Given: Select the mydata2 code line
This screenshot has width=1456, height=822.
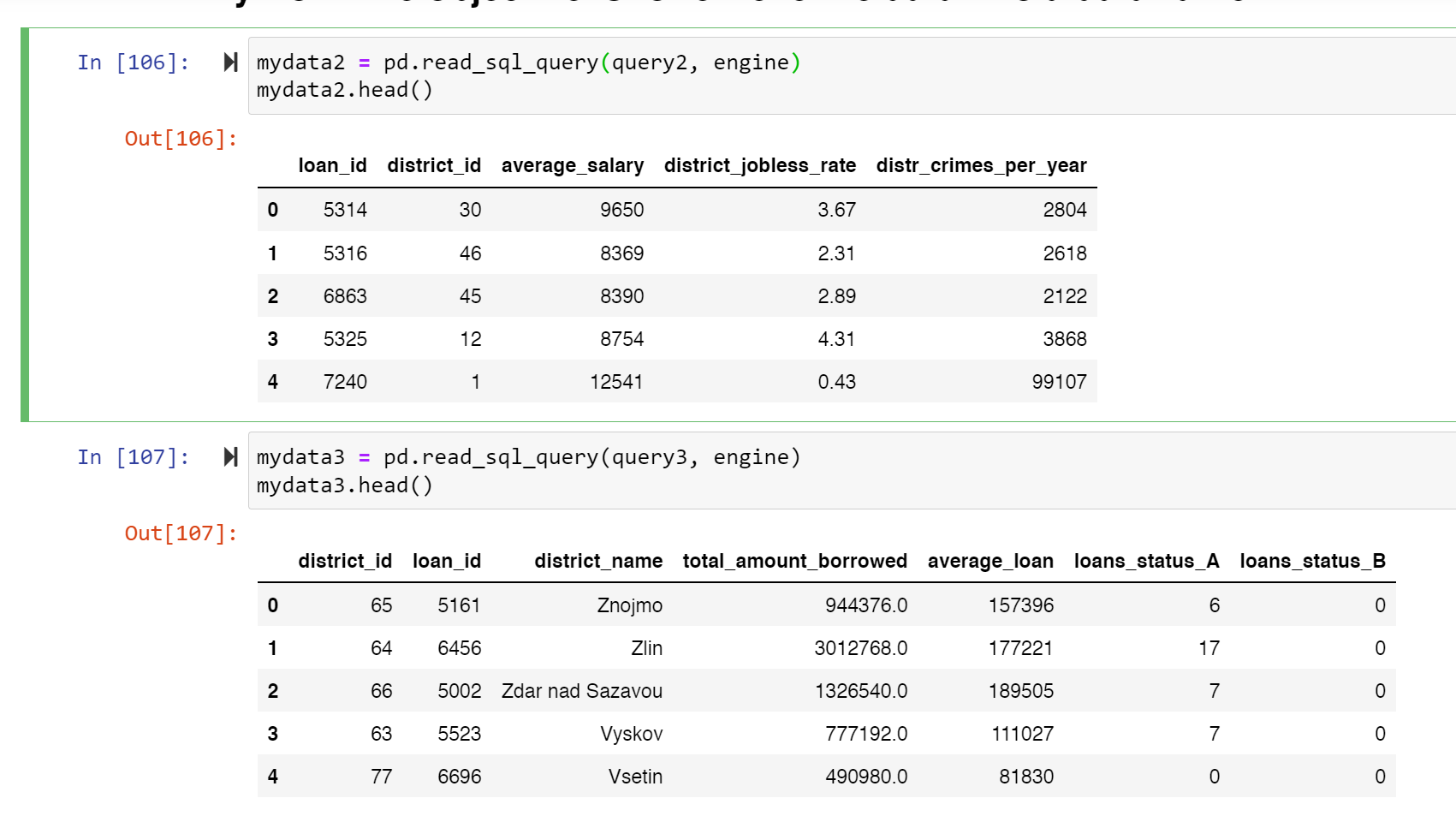Looking at the screenshot, I should point(526,62).
